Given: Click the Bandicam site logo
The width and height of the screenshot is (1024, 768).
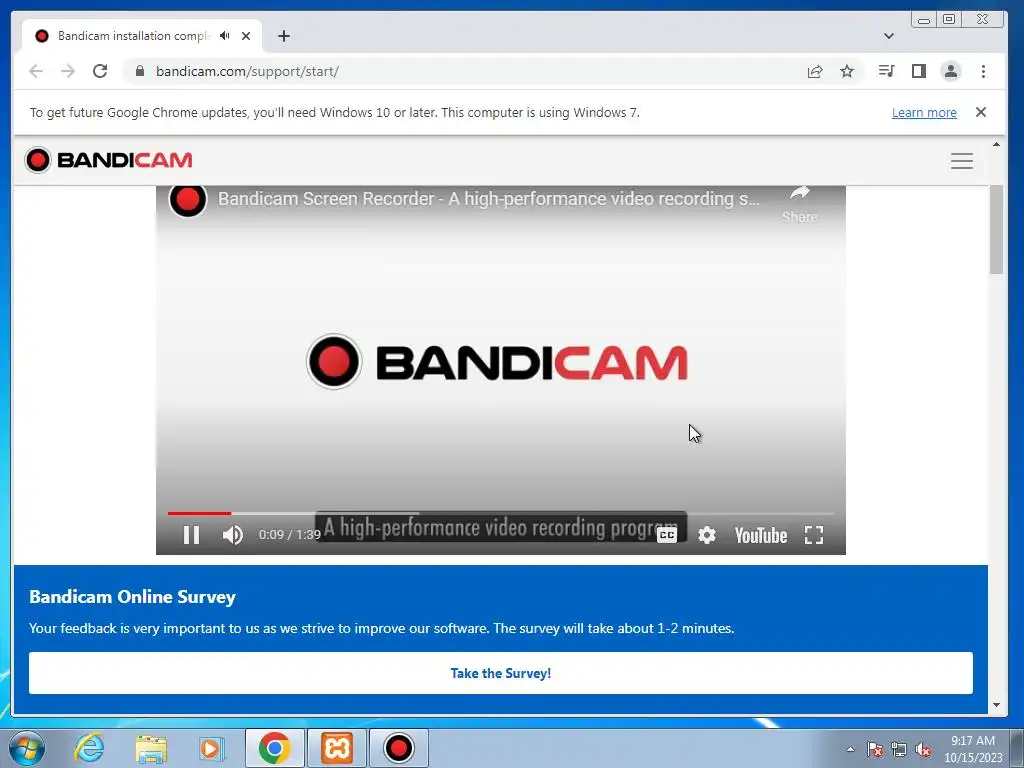Looking at the screenshot, I should click(108, 160).
